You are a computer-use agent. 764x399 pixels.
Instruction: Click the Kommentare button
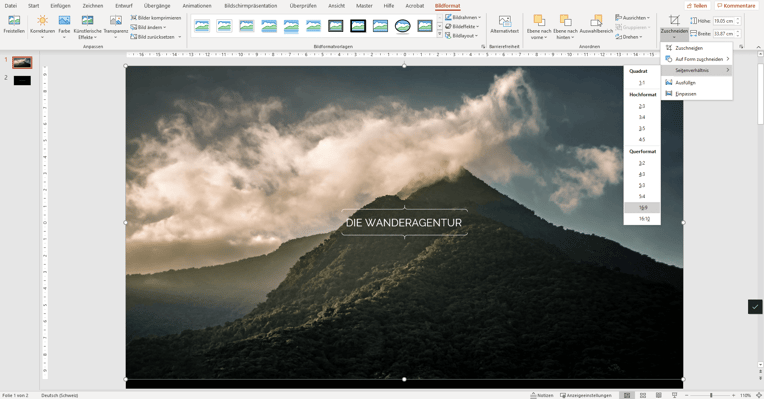click(736, 6)
